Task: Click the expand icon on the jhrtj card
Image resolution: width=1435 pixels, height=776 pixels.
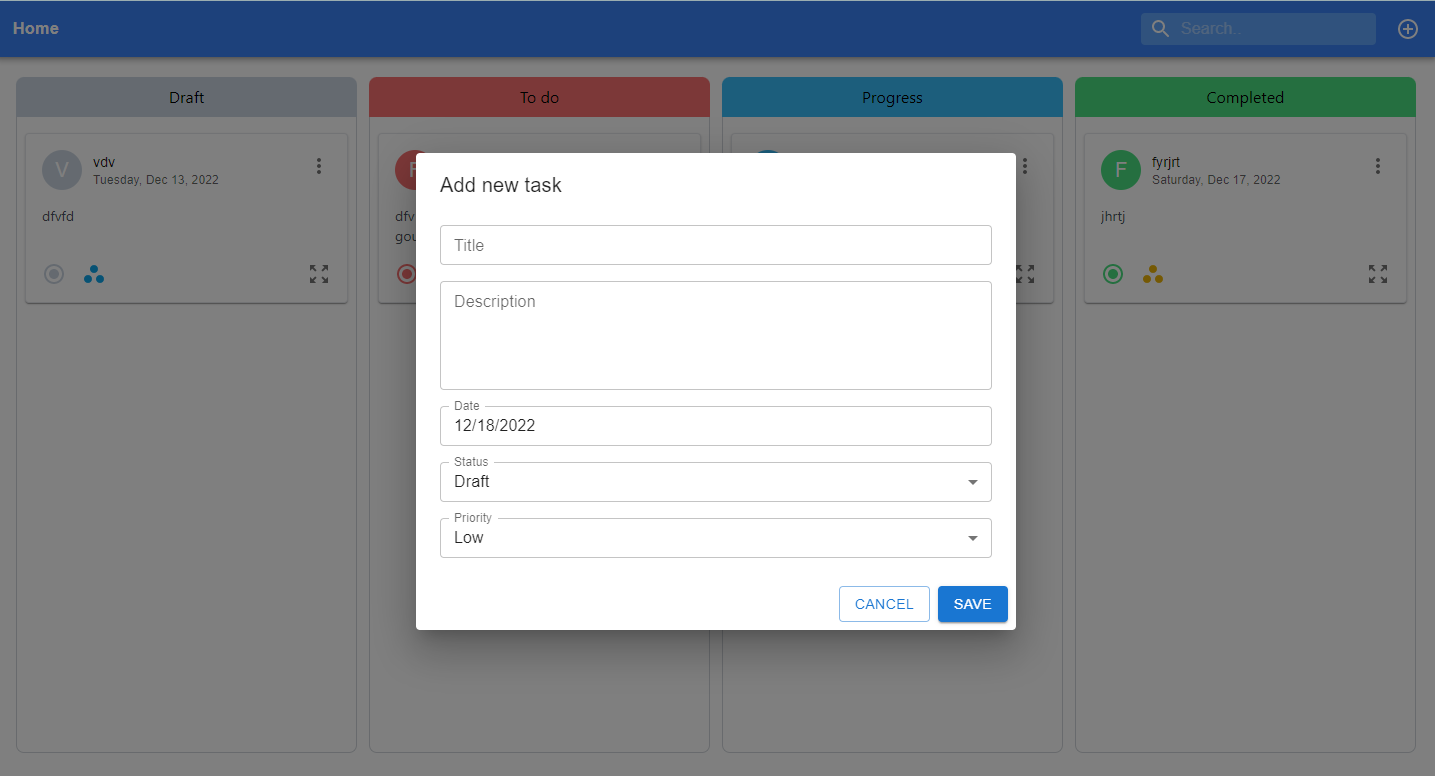Action: [1377, 273]
